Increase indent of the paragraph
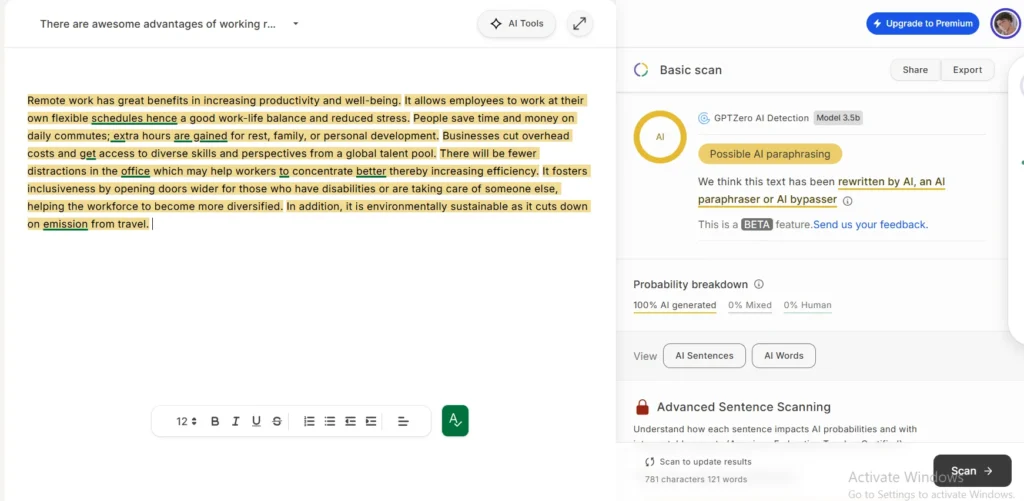Screen dimensions: 1024x501 371,421
